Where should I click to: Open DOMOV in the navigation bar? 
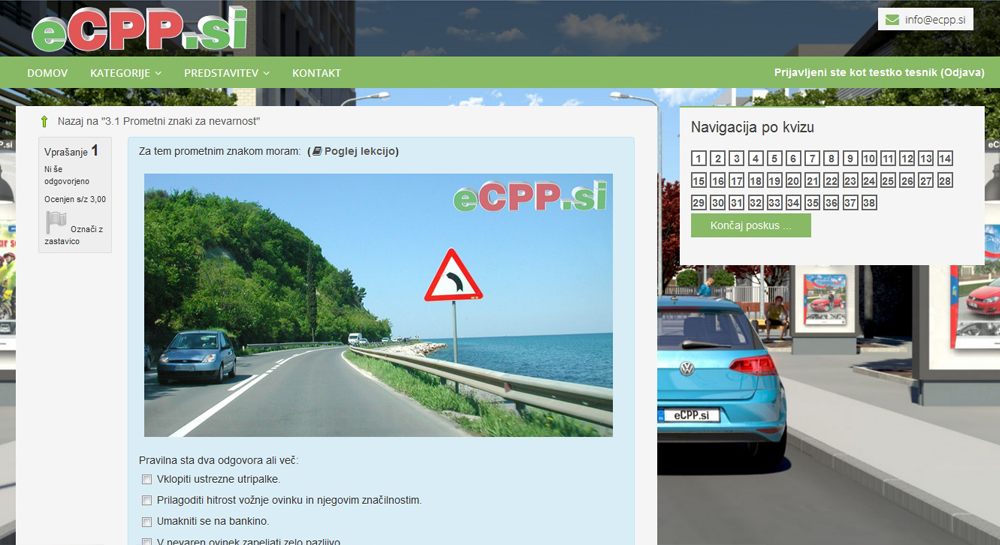tap(47, 73)
